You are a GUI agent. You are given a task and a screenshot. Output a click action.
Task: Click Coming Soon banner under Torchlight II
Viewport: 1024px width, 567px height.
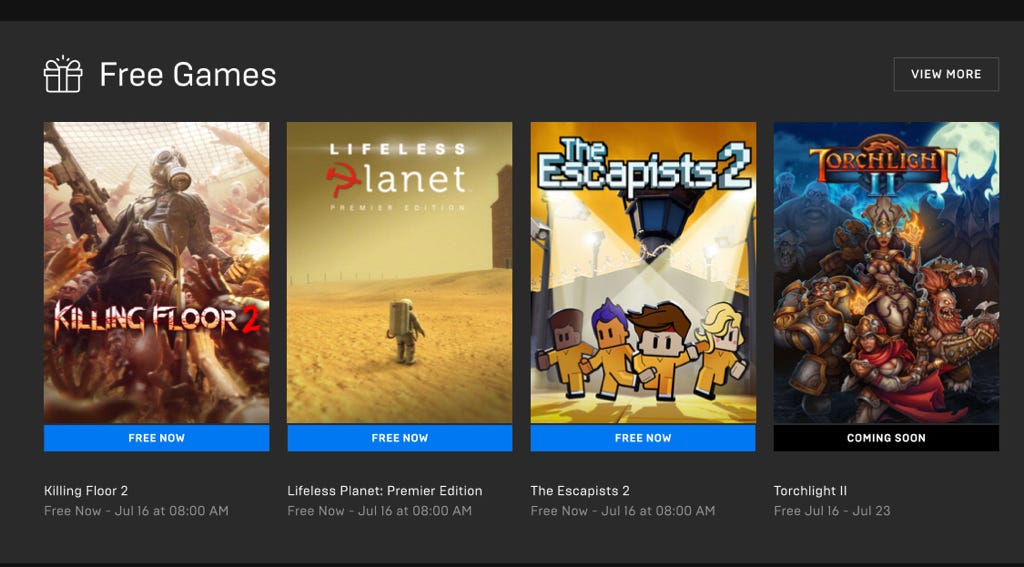pyautogui.click(x=886, y=438)
